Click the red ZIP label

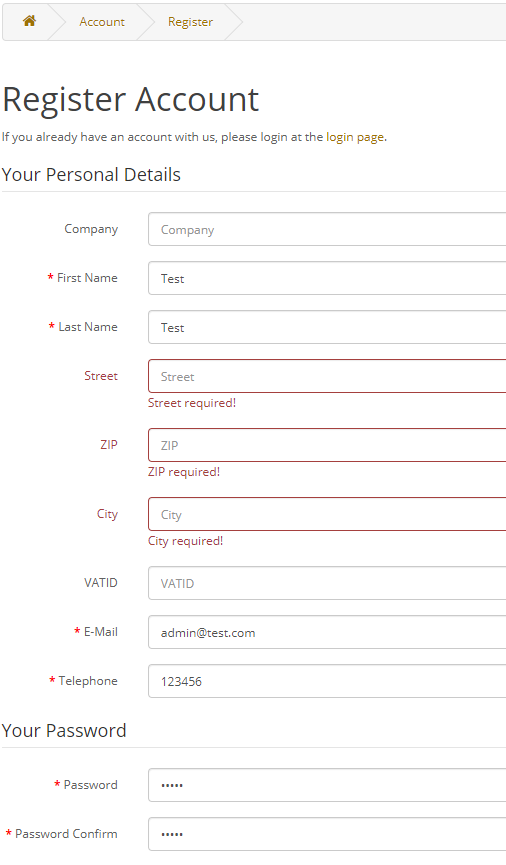coord(109,445)
